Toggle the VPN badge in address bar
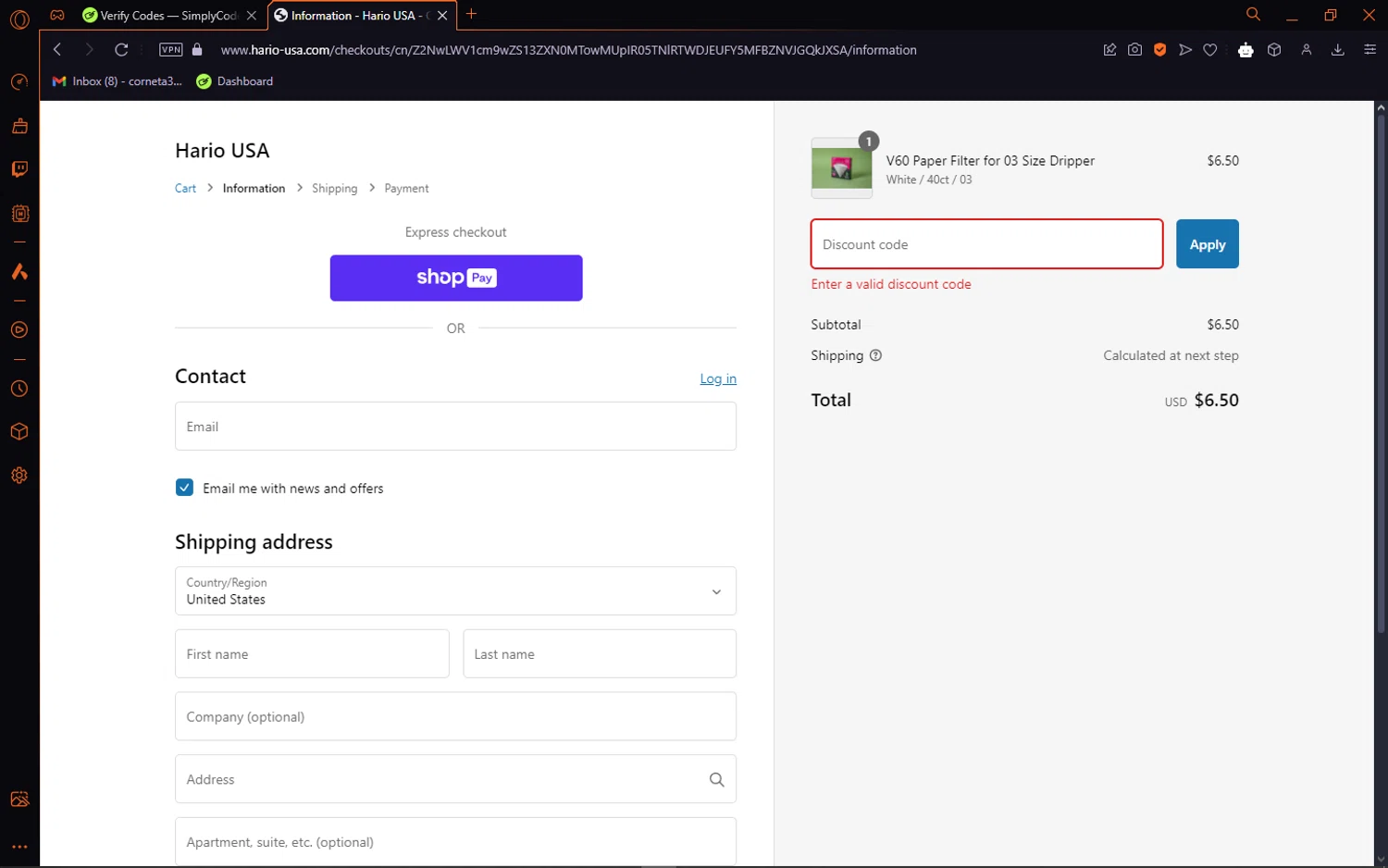This screenshot has height=868, width=1388. (x=171, y=50)
